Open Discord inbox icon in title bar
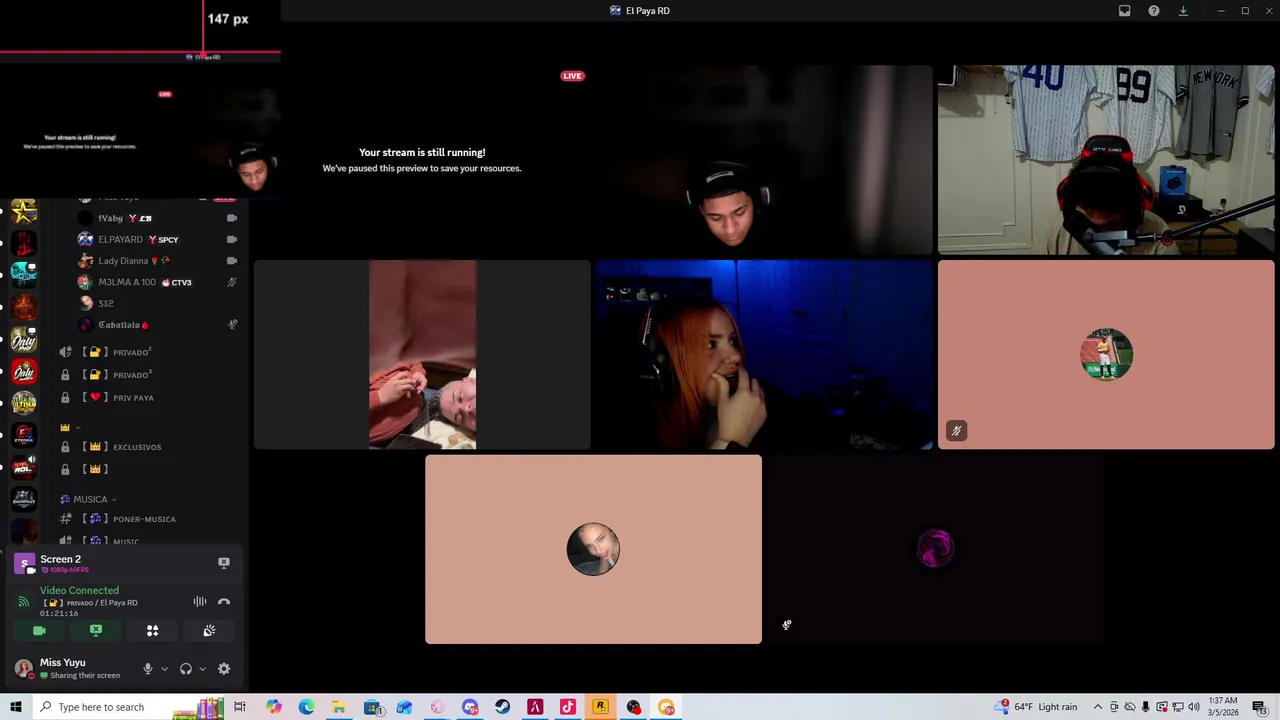Screen dimensions: 1280x720 point(1125,11)
